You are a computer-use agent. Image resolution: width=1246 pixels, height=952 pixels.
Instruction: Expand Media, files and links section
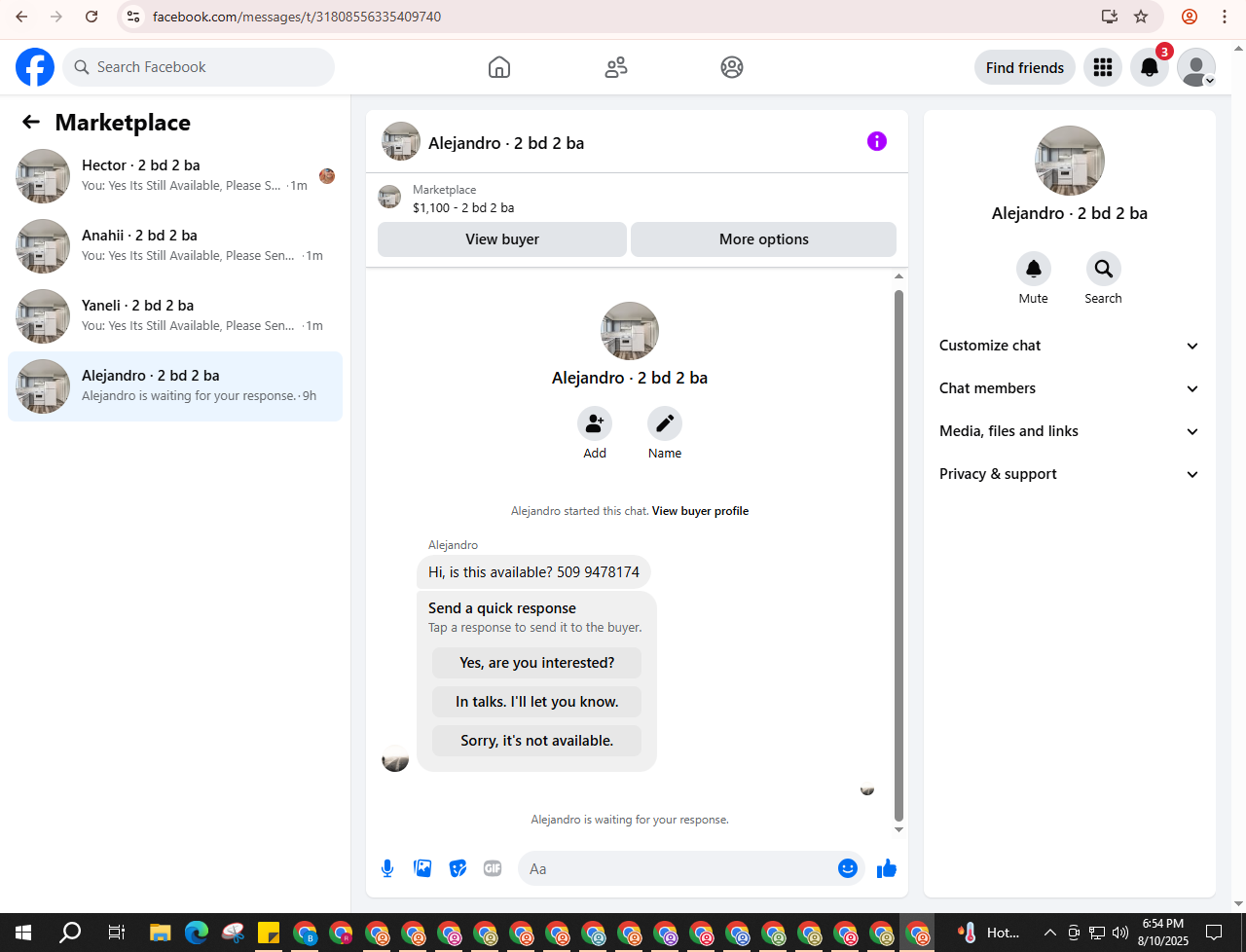click(x=1070, y=431)
